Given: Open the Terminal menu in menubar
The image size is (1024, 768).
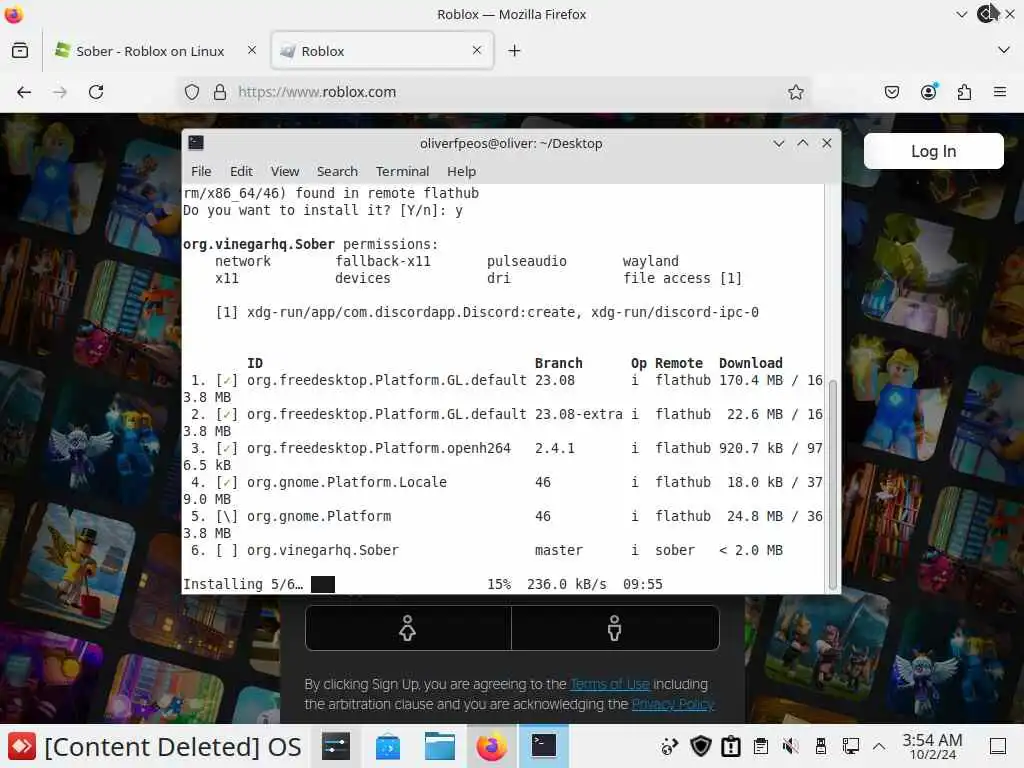Looking at the screenshot, I should [402, 171].
